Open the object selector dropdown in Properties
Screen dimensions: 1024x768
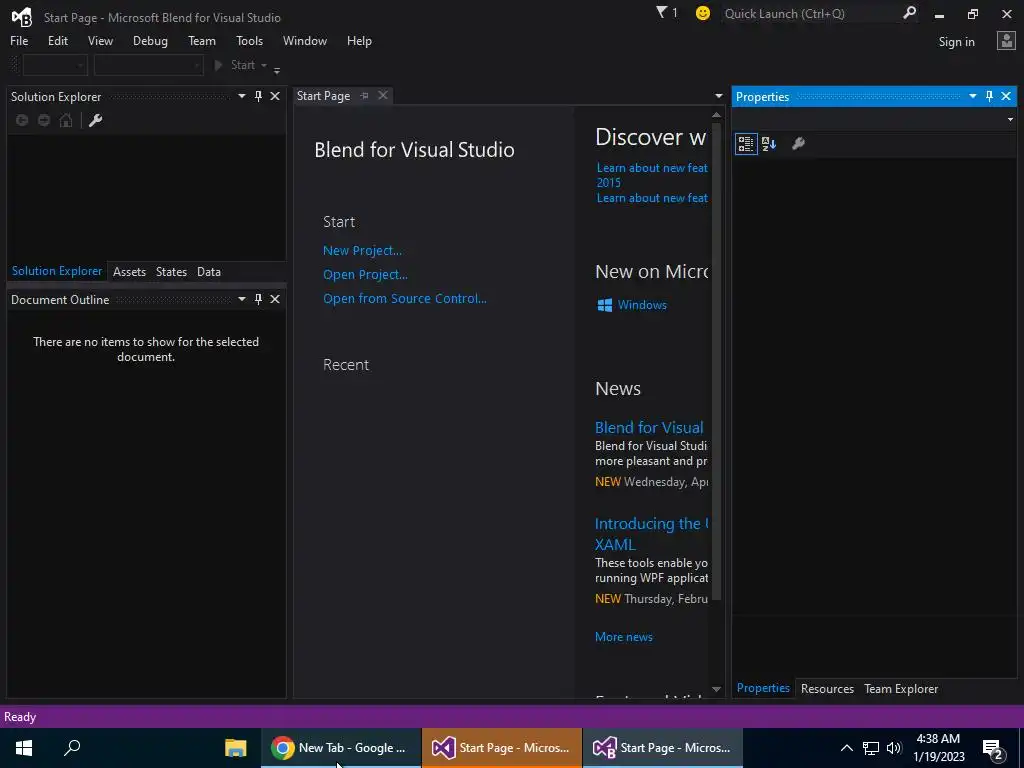1010,120
